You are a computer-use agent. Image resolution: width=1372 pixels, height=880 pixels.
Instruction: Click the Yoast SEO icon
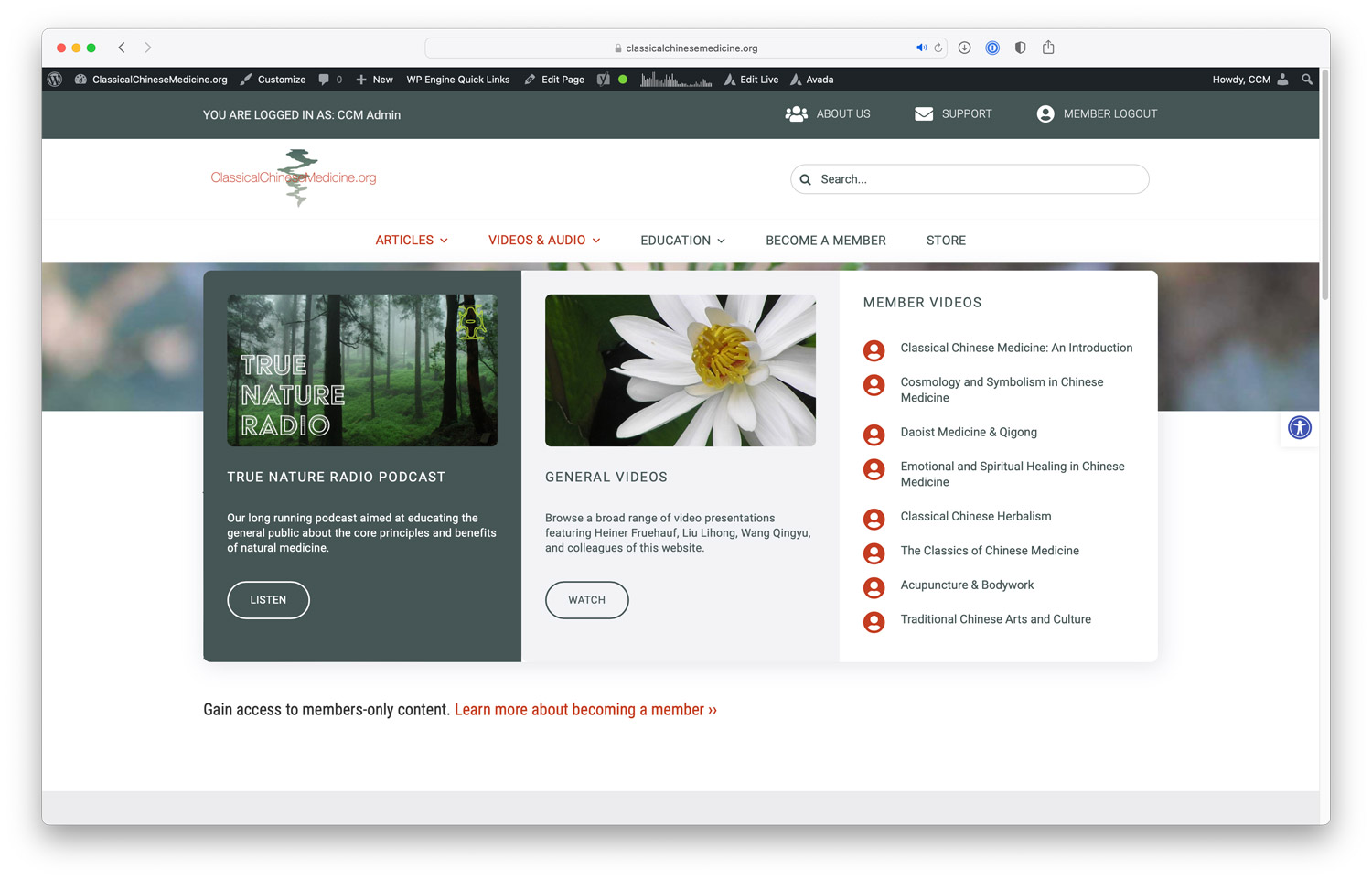[604, 80]
